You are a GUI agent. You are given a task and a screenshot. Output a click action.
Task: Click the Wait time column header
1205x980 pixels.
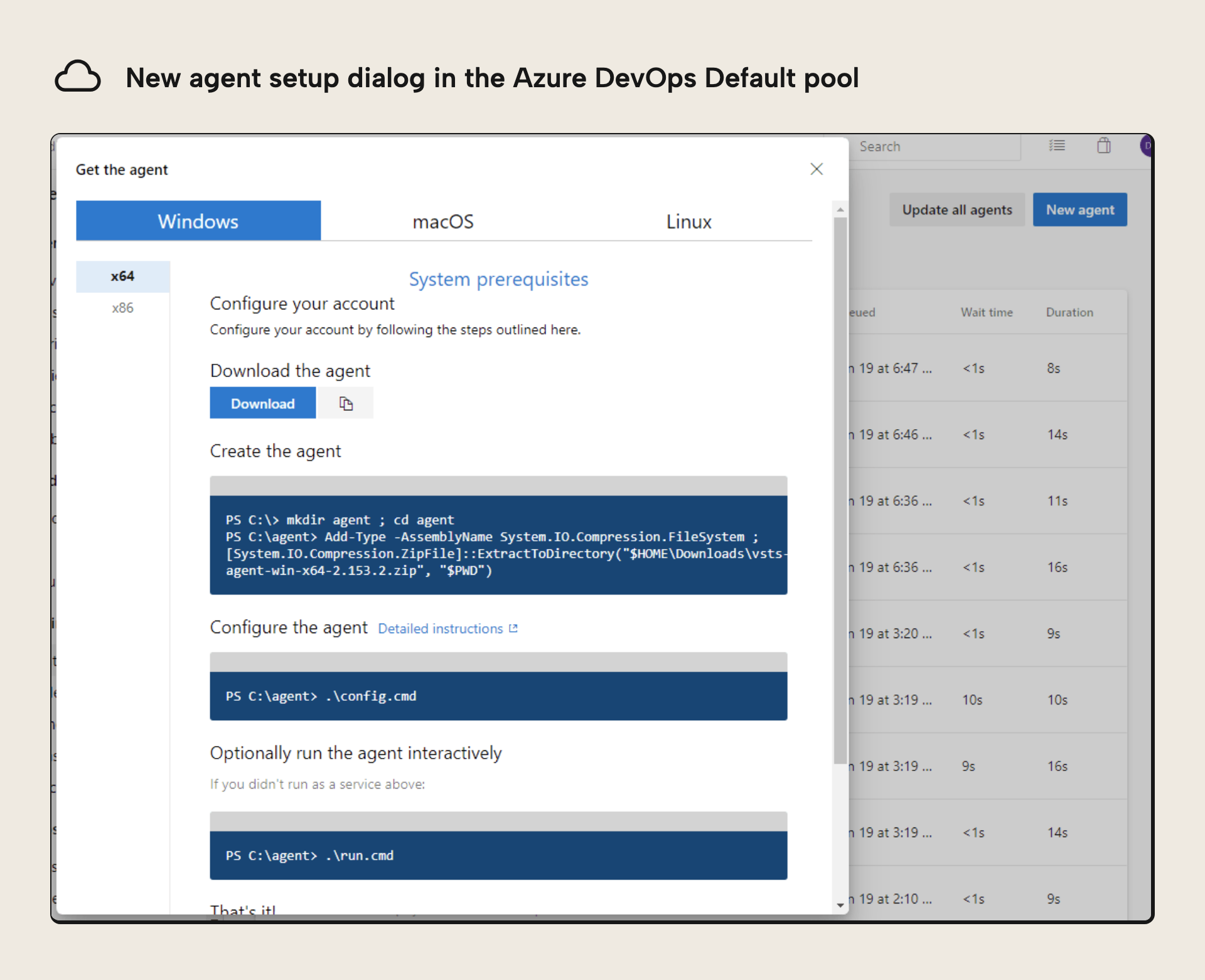pos(987,312)
